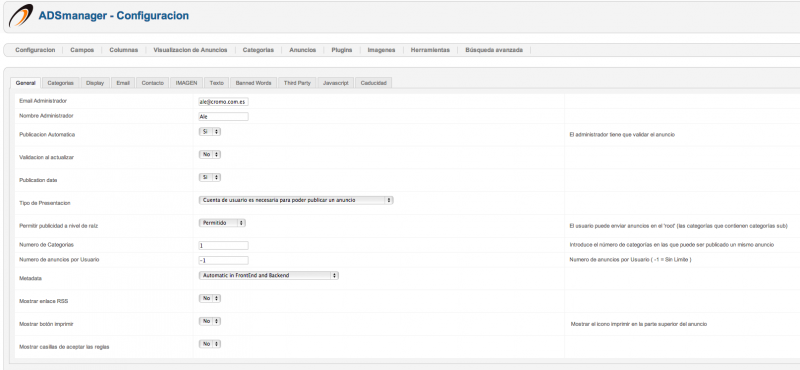
Task: Click the ADSmanager logo icon
Action: (21, 16)
